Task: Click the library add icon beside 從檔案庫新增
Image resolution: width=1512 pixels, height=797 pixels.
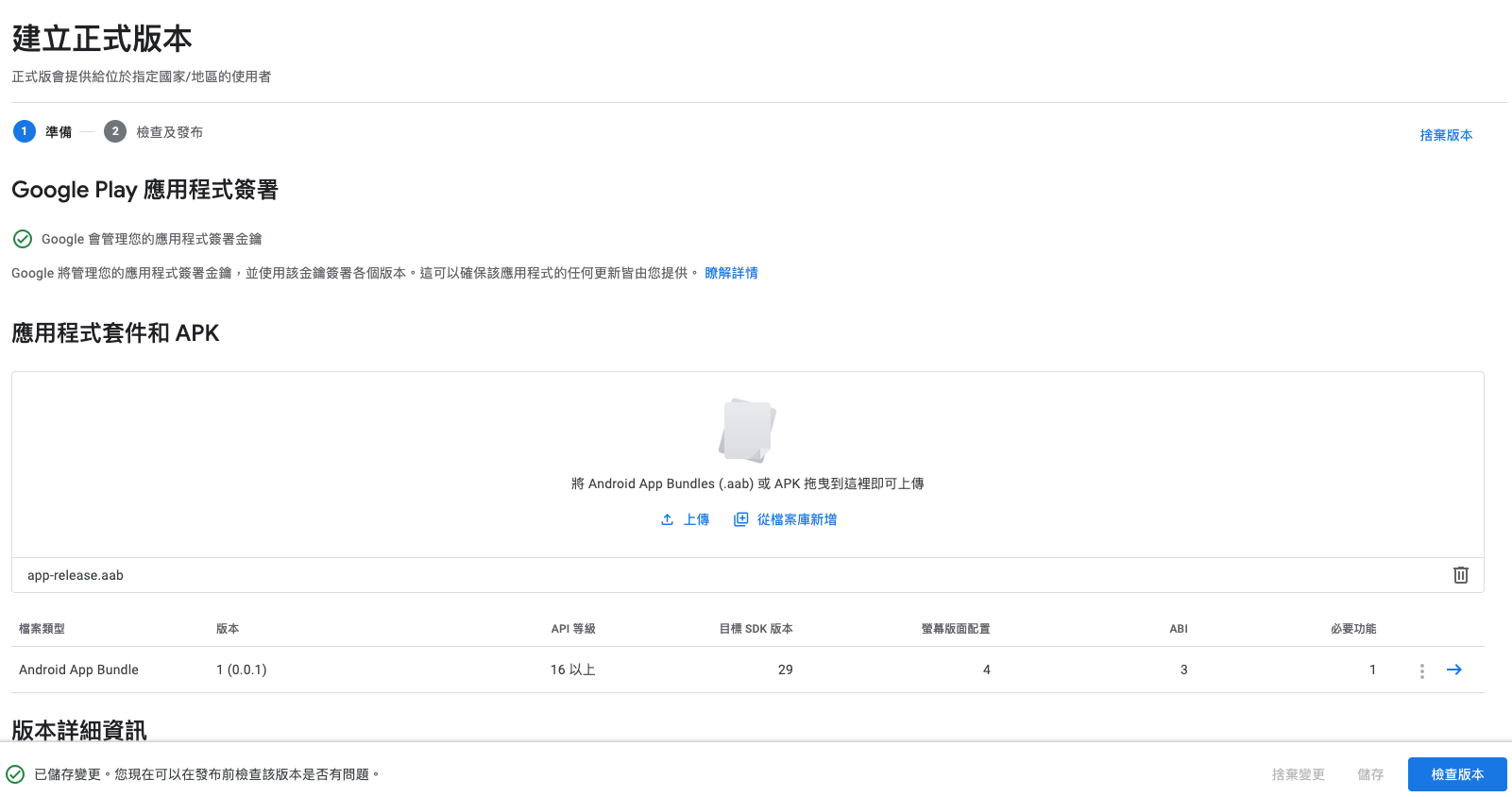Action: click(741, 519)
